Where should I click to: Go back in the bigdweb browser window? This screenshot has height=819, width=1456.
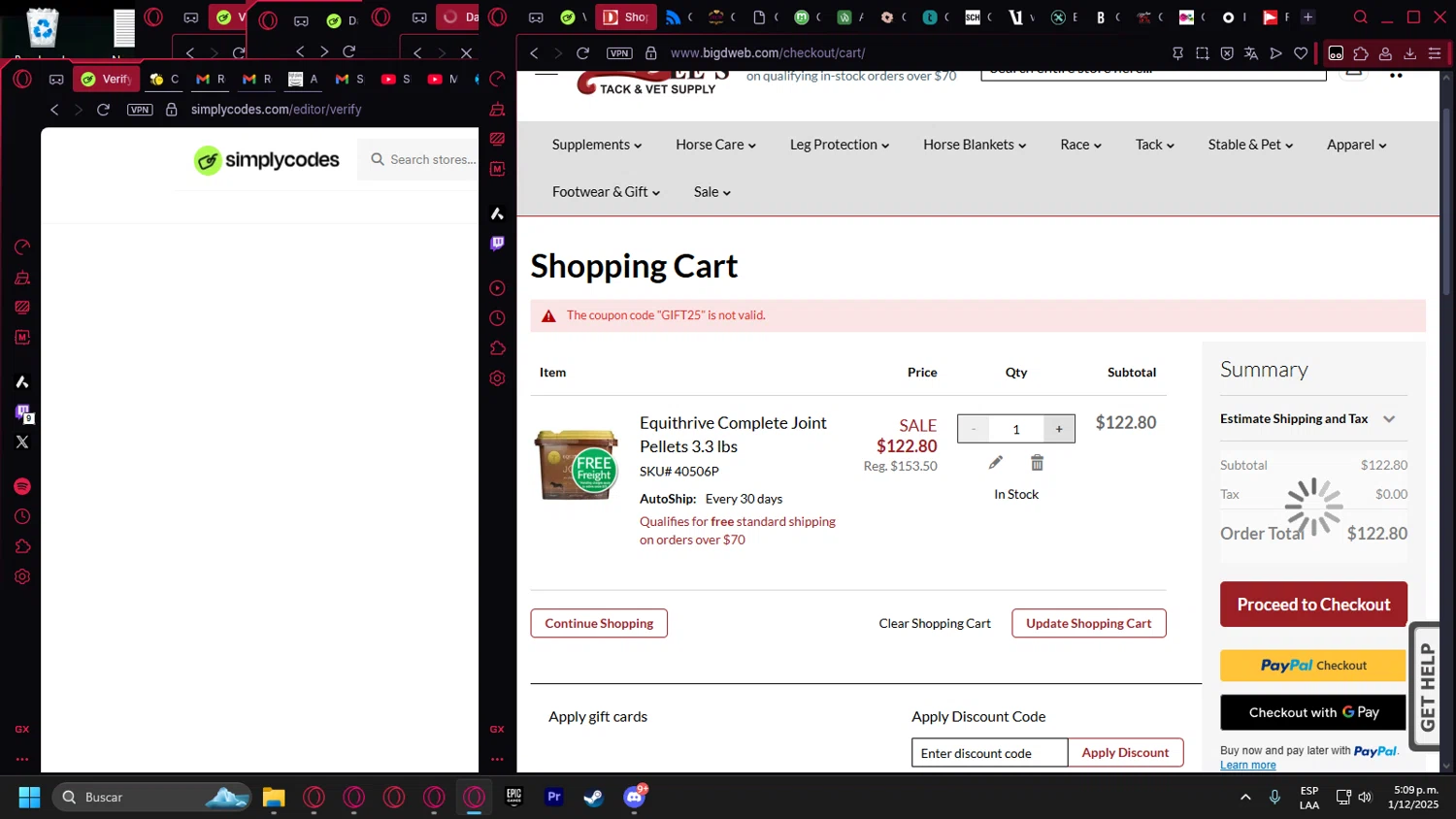point(534,53)
